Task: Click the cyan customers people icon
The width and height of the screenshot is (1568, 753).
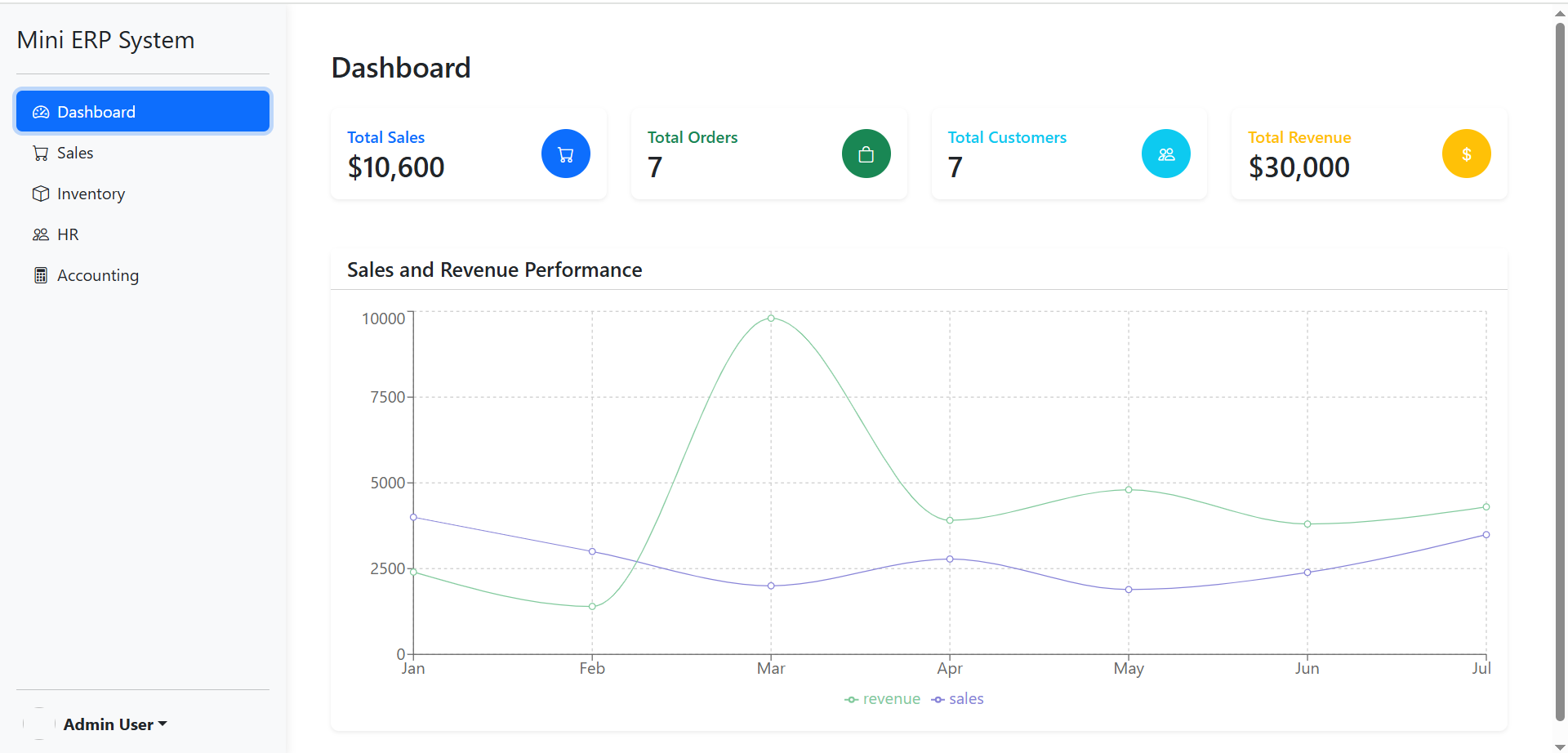Action: click(x=1165, y=154)
